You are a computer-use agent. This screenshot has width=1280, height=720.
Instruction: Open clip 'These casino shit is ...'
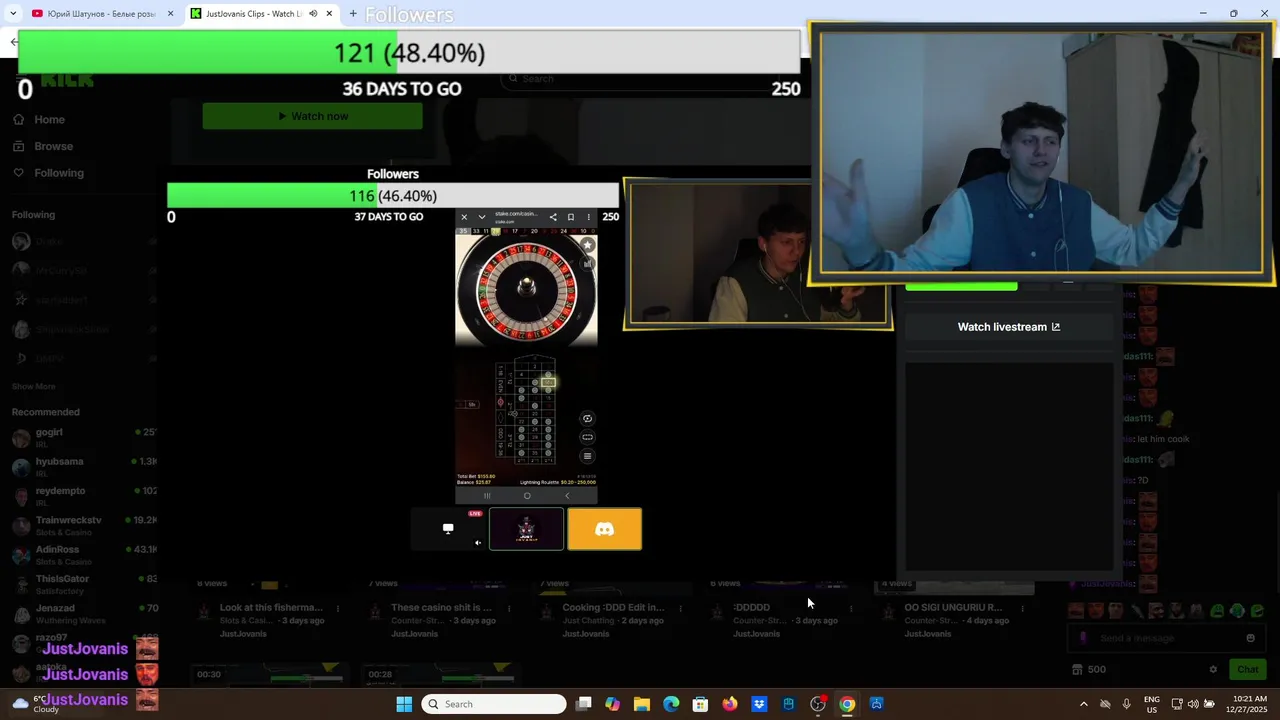441,607
